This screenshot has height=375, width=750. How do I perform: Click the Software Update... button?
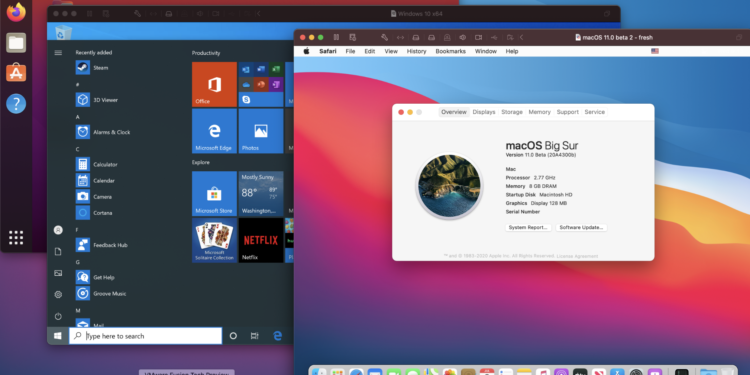pos(581,228)
